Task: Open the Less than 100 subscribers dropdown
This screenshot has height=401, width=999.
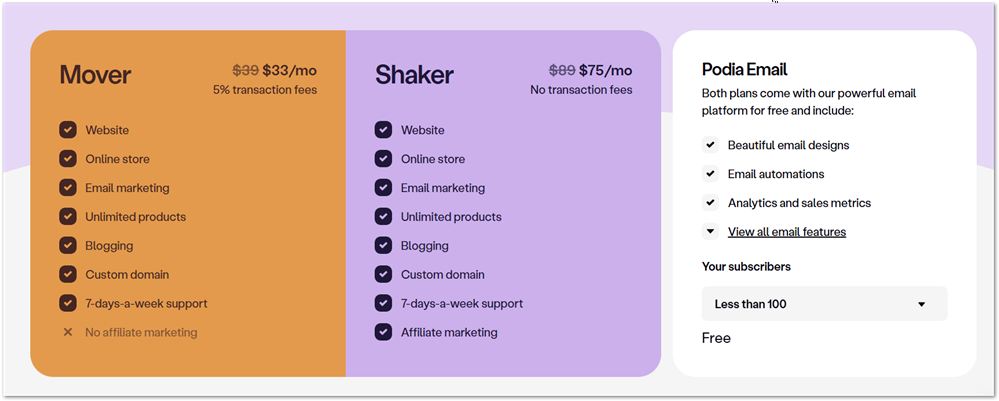Action: 824,304
